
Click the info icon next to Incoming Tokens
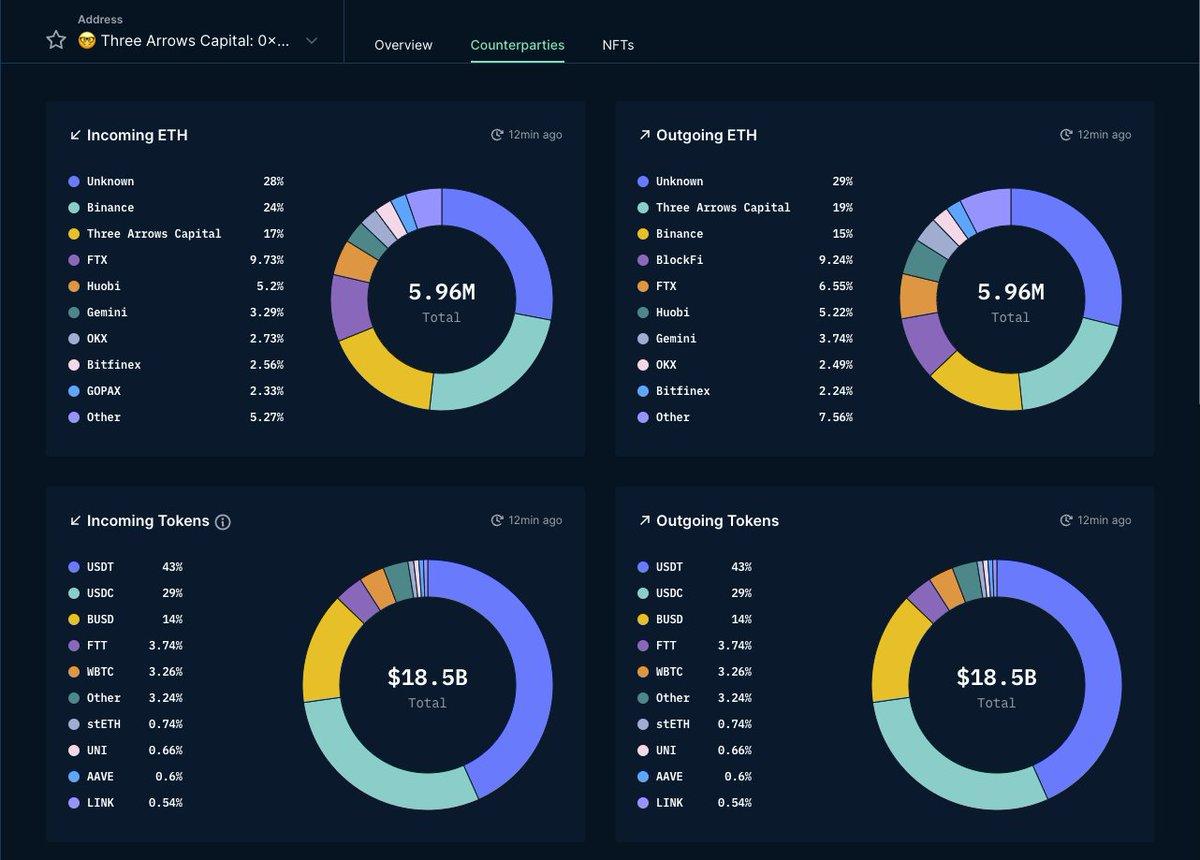tap(223, 522)
